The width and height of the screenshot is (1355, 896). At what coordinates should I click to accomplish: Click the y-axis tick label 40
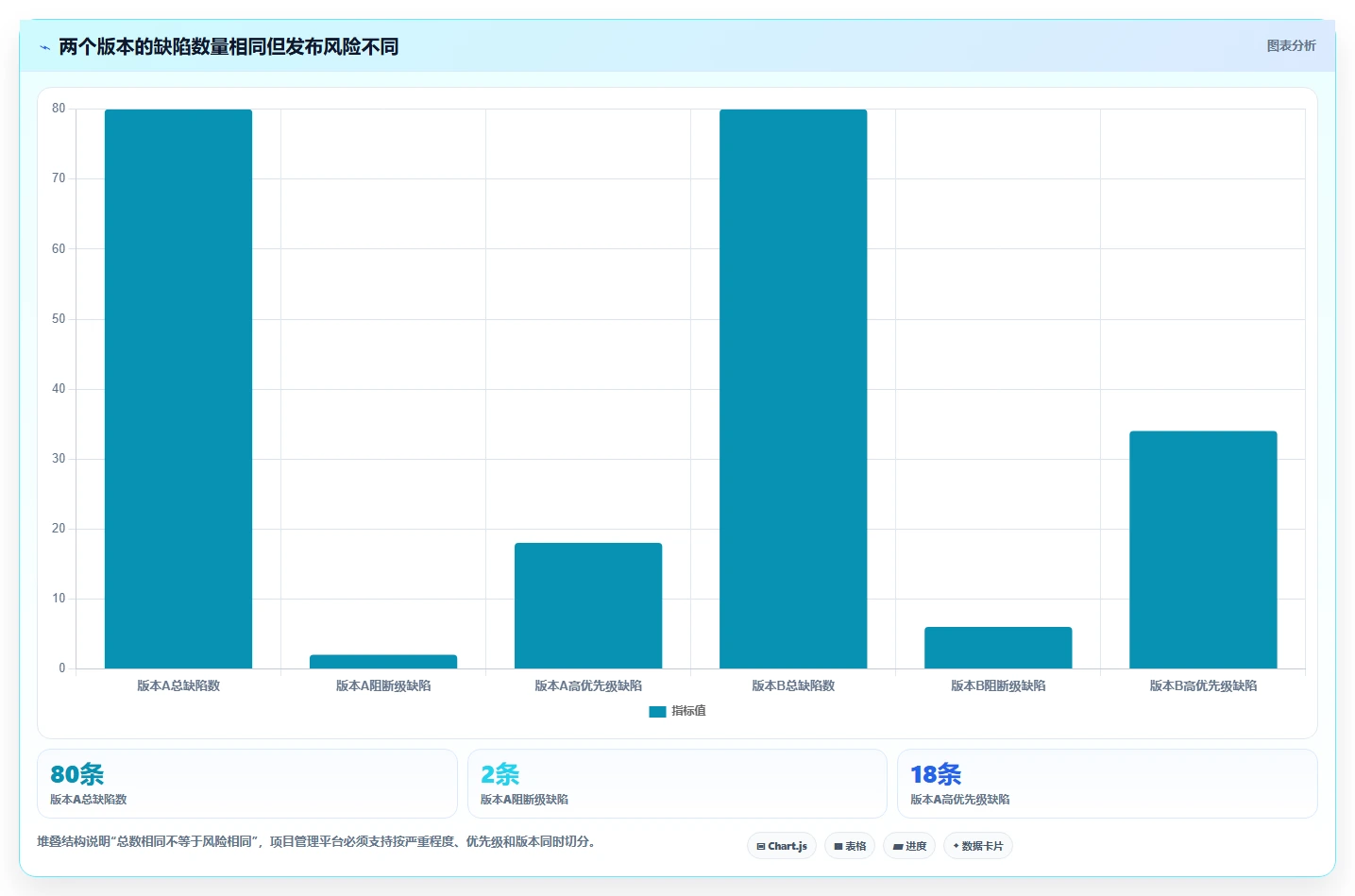(59, 389)
